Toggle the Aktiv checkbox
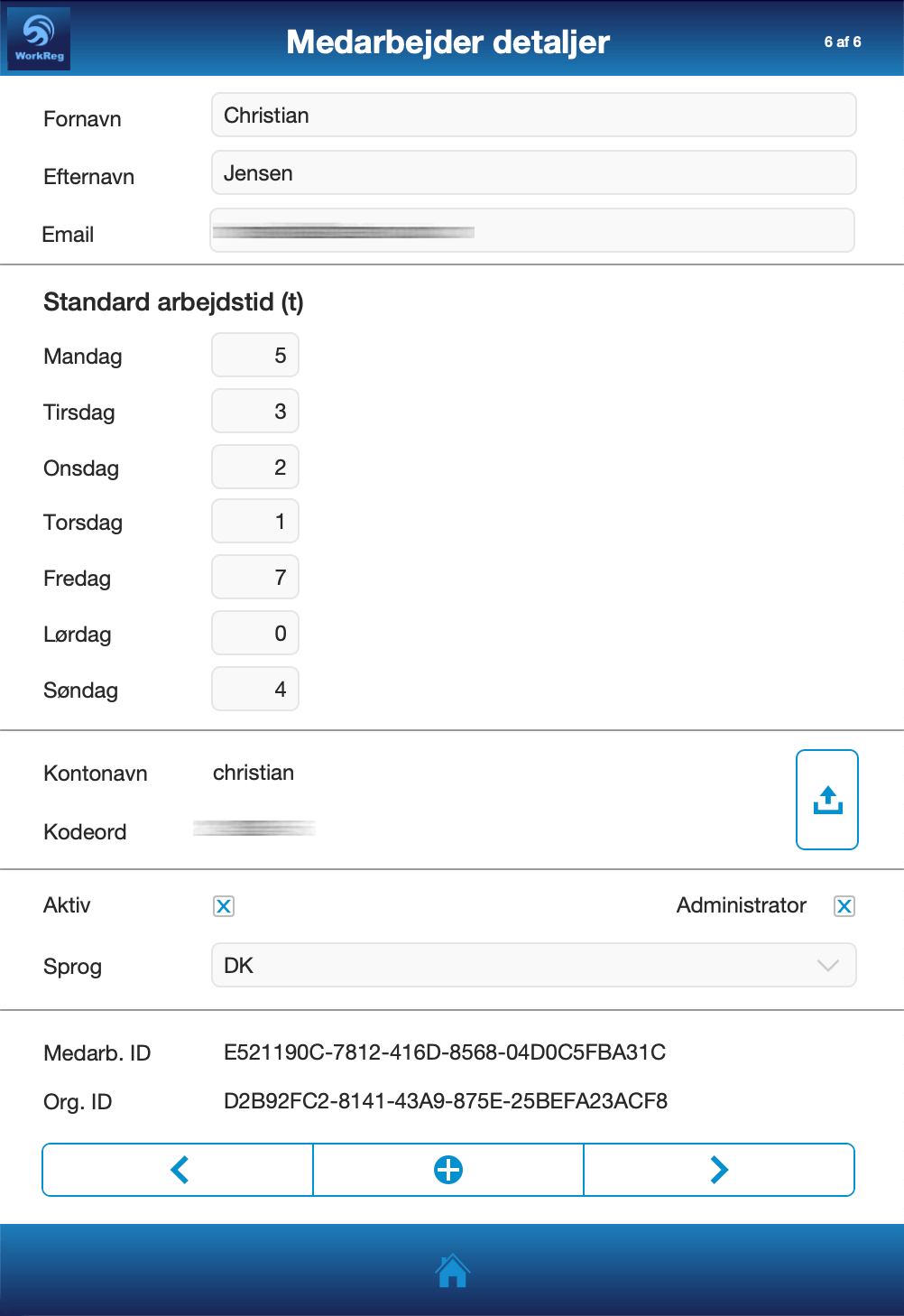This screenshot has height=1316, width=904. point(224,906)
